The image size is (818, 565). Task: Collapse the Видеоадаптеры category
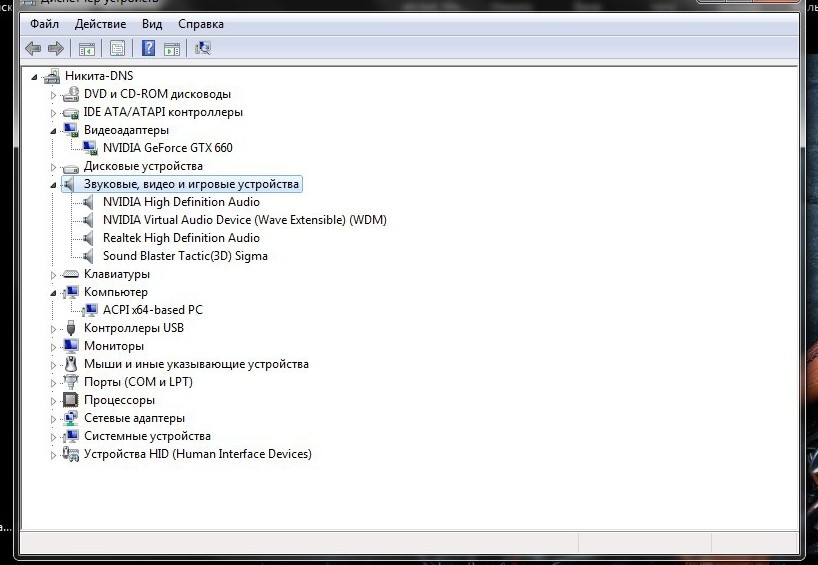click(54, 130)
